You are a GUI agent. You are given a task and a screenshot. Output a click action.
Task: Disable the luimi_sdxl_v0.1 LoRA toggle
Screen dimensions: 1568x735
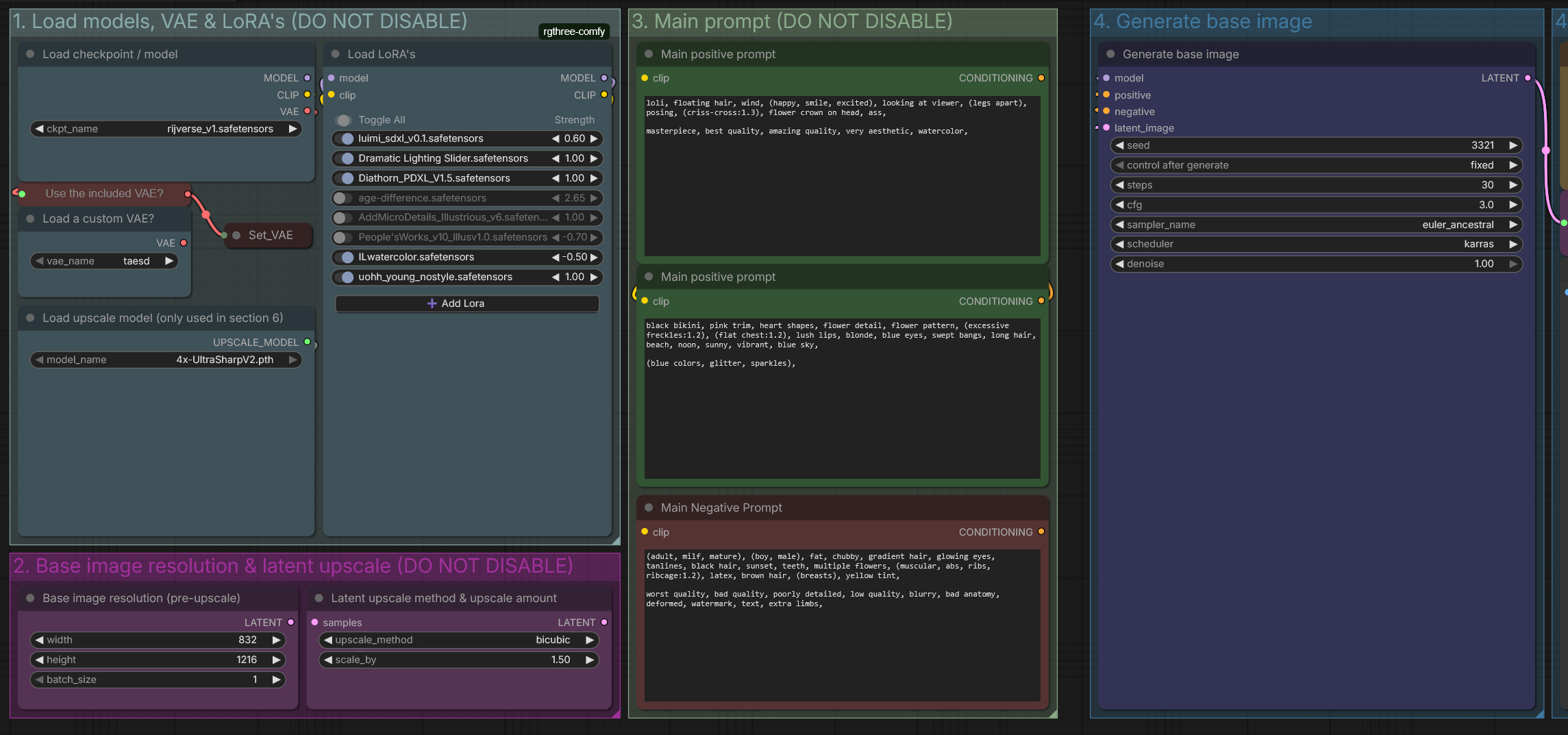(343, 138)
